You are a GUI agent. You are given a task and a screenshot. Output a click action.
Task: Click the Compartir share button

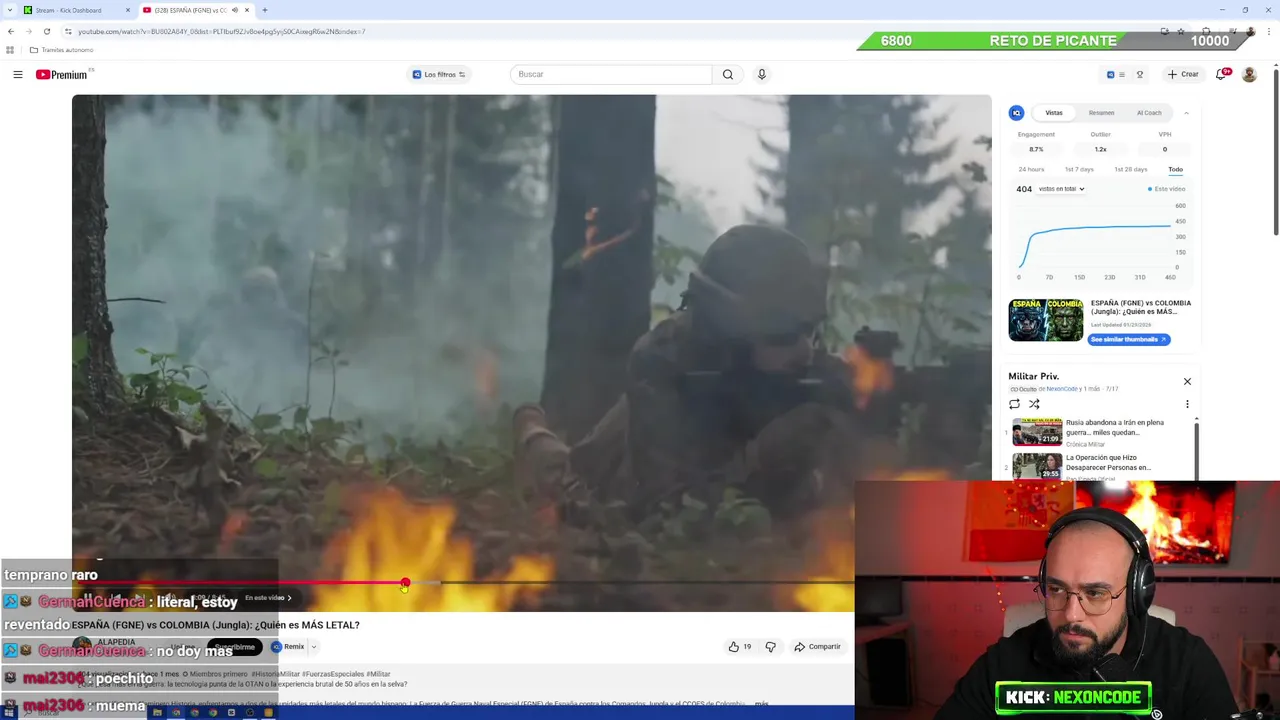point(817,647)
